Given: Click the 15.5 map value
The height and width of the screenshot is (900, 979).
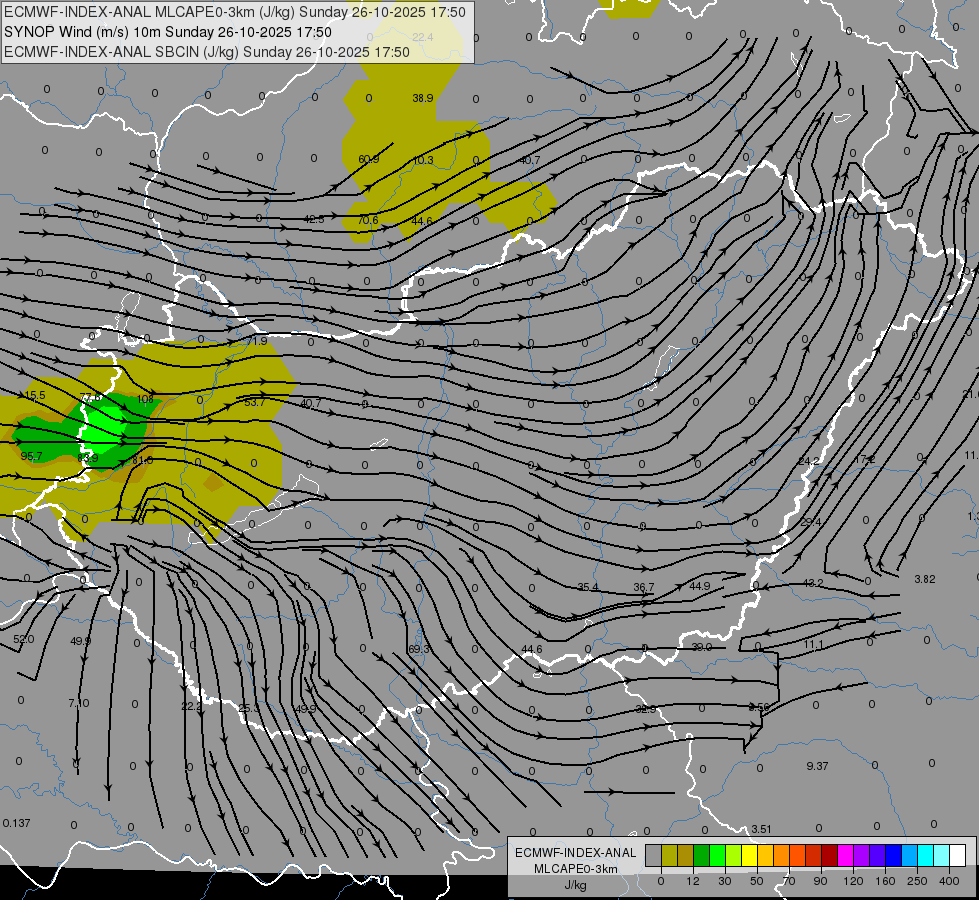Looking at the screenshot, I should click(35, 395).
